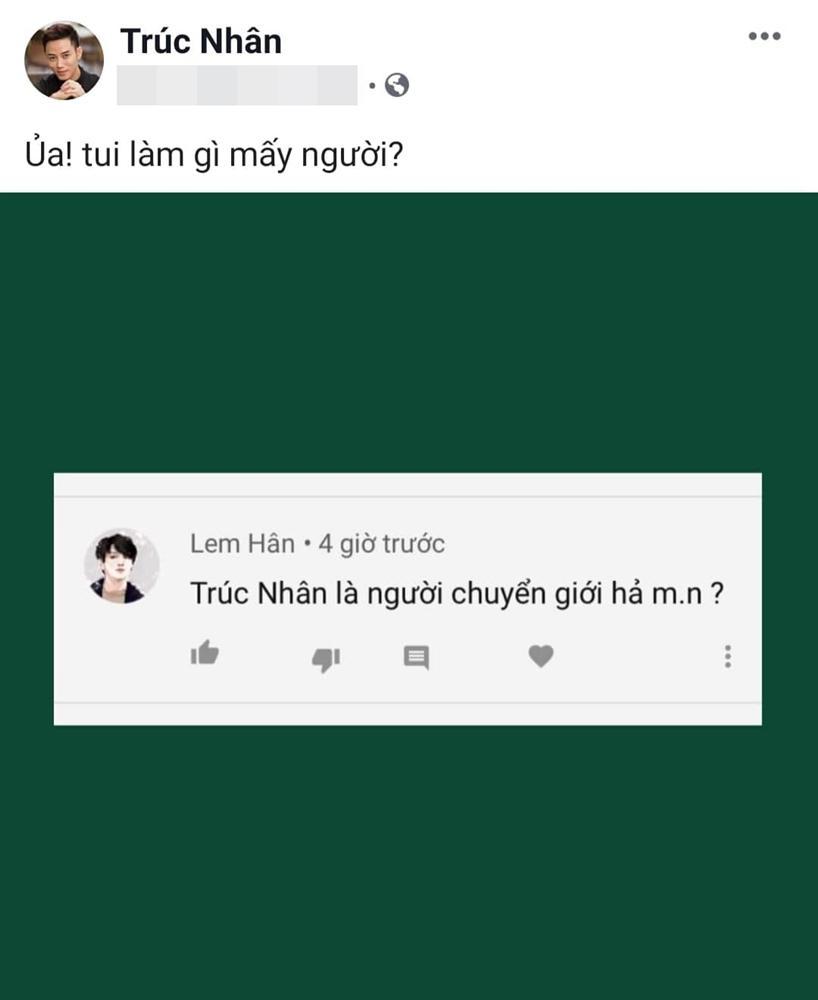Dislike Lem Hân's comment with thumbs-down
The height and width of the screenshot is (1000, 818).
tap(326, 658)
